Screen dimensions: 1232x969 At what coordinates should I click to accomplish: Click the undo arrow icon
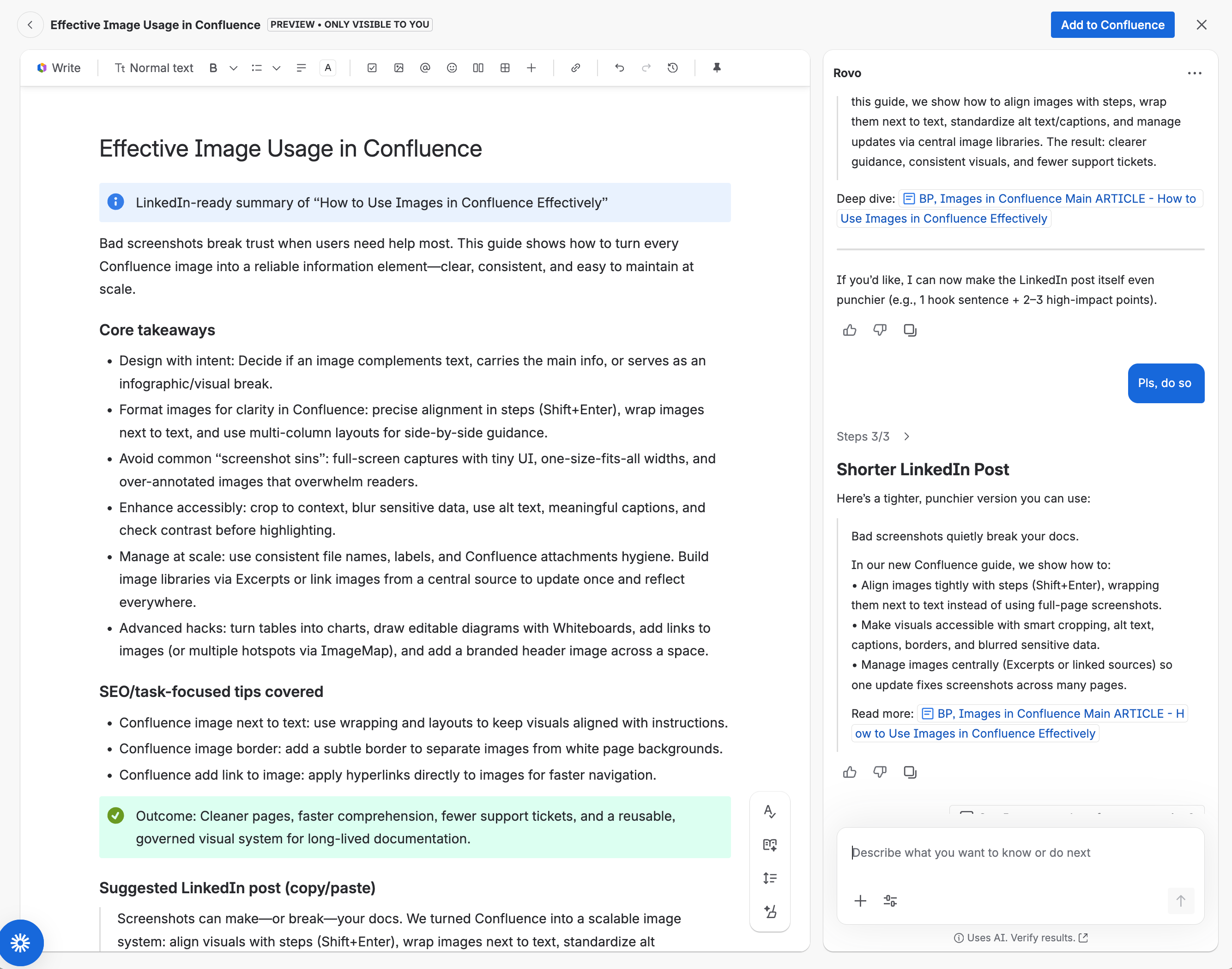click(x=619, y=68)
